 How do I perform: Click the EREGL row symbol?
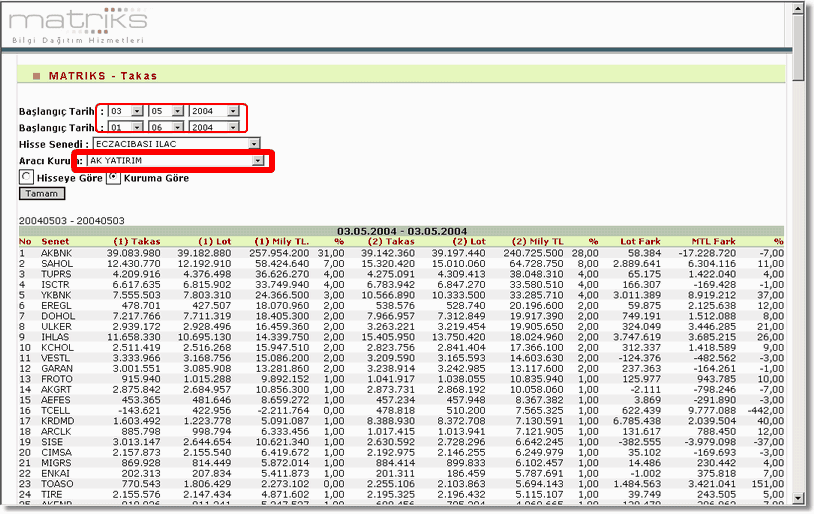pos(56,306)
